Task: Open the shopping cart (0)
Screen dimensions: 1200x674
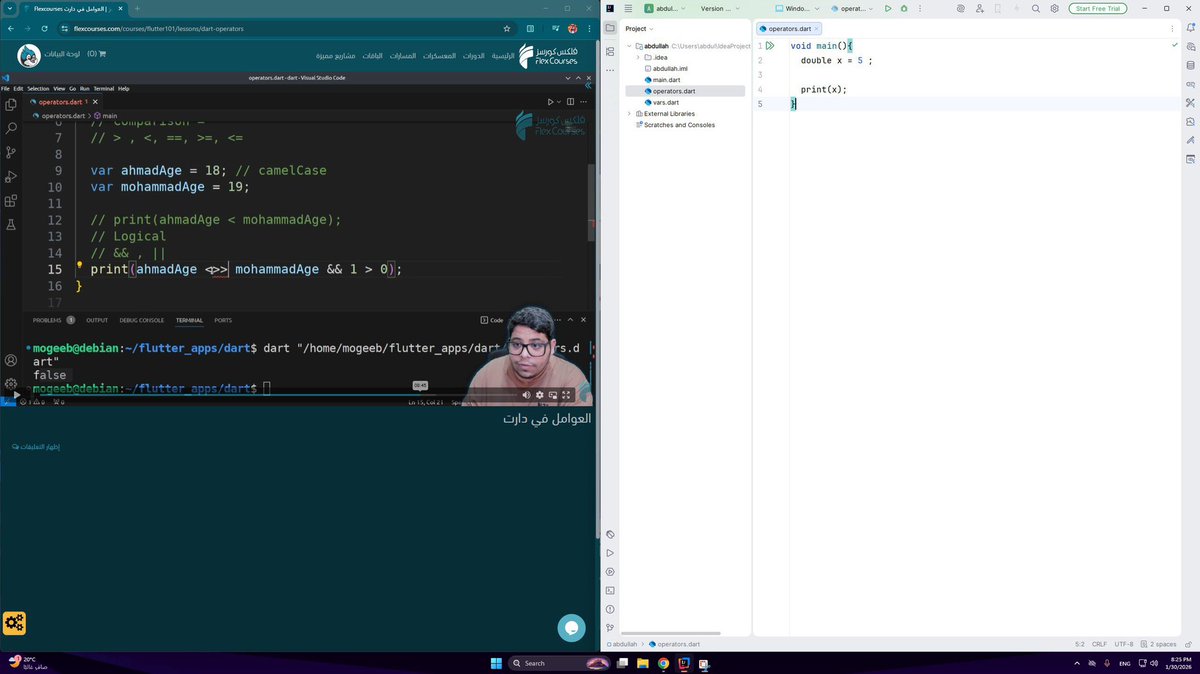Action: [x=96, y=54]
